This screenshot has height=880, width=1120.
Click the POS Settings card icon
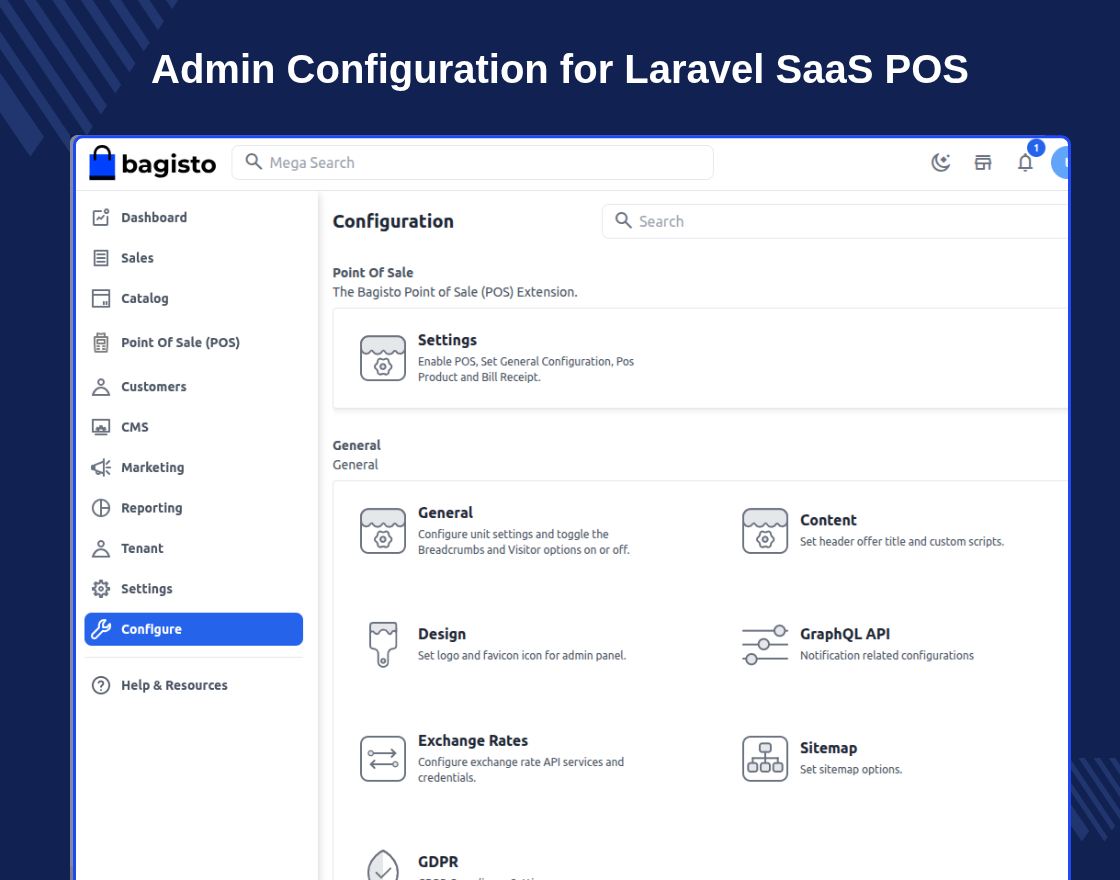pyautogui.click(x=383, y=358)
